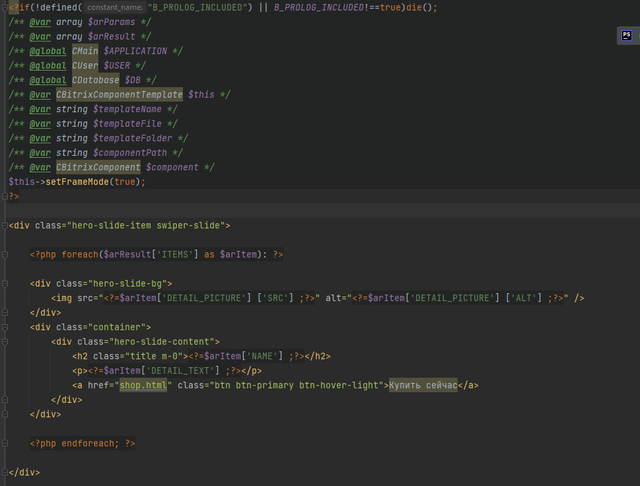
Task: Click the $DB variable in the comment
Action: click(x=133, y=80)
